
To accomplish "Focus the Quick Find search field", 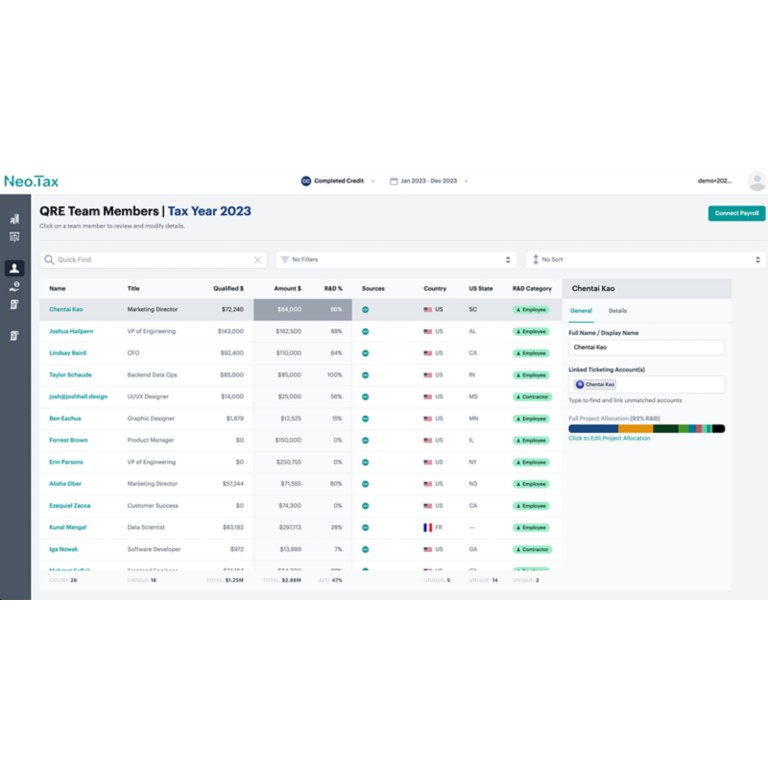I will point(153,260).
